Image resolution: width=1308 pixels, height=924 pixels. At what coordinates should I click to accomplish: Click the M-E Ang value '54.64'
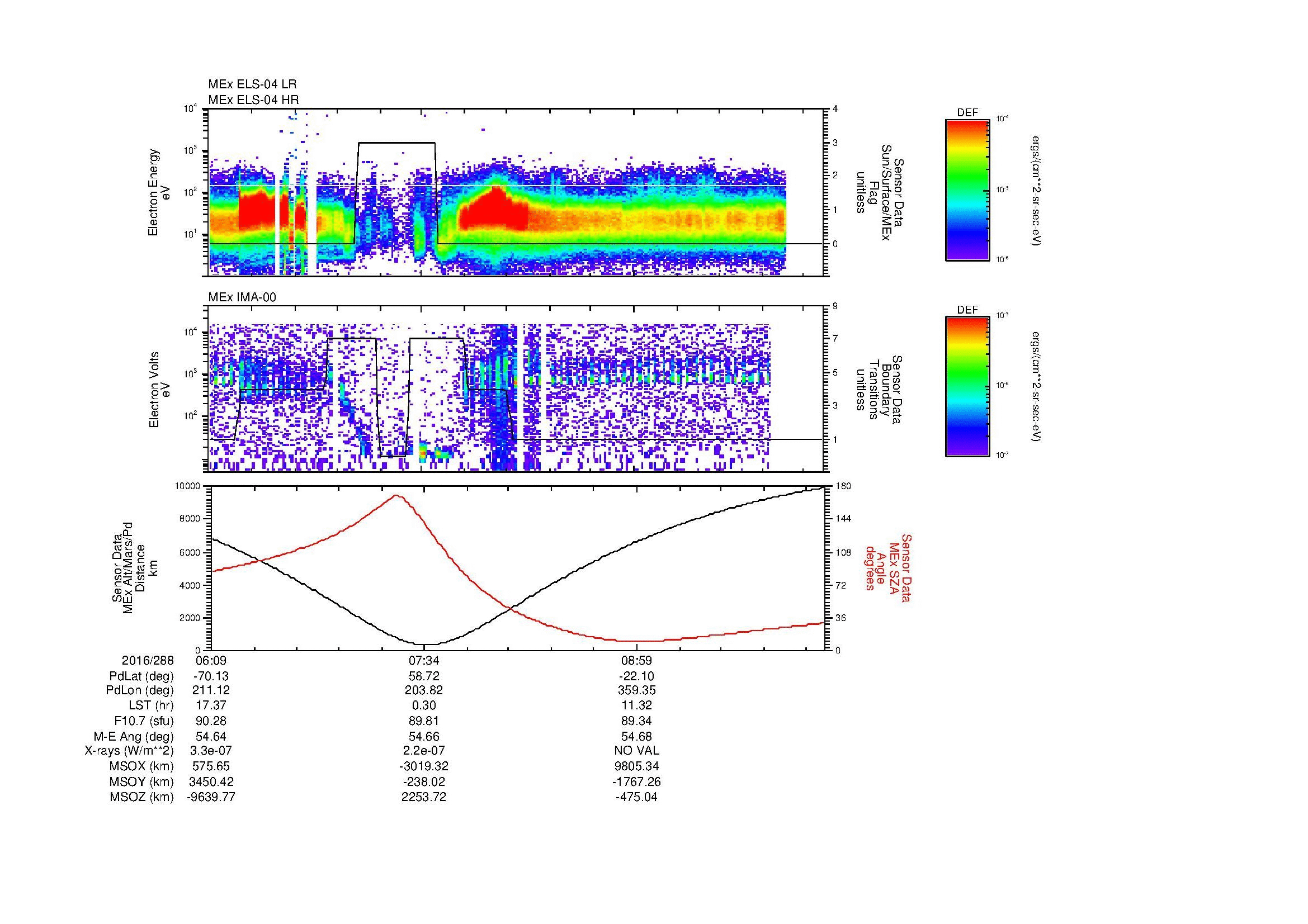pos(211,737)
